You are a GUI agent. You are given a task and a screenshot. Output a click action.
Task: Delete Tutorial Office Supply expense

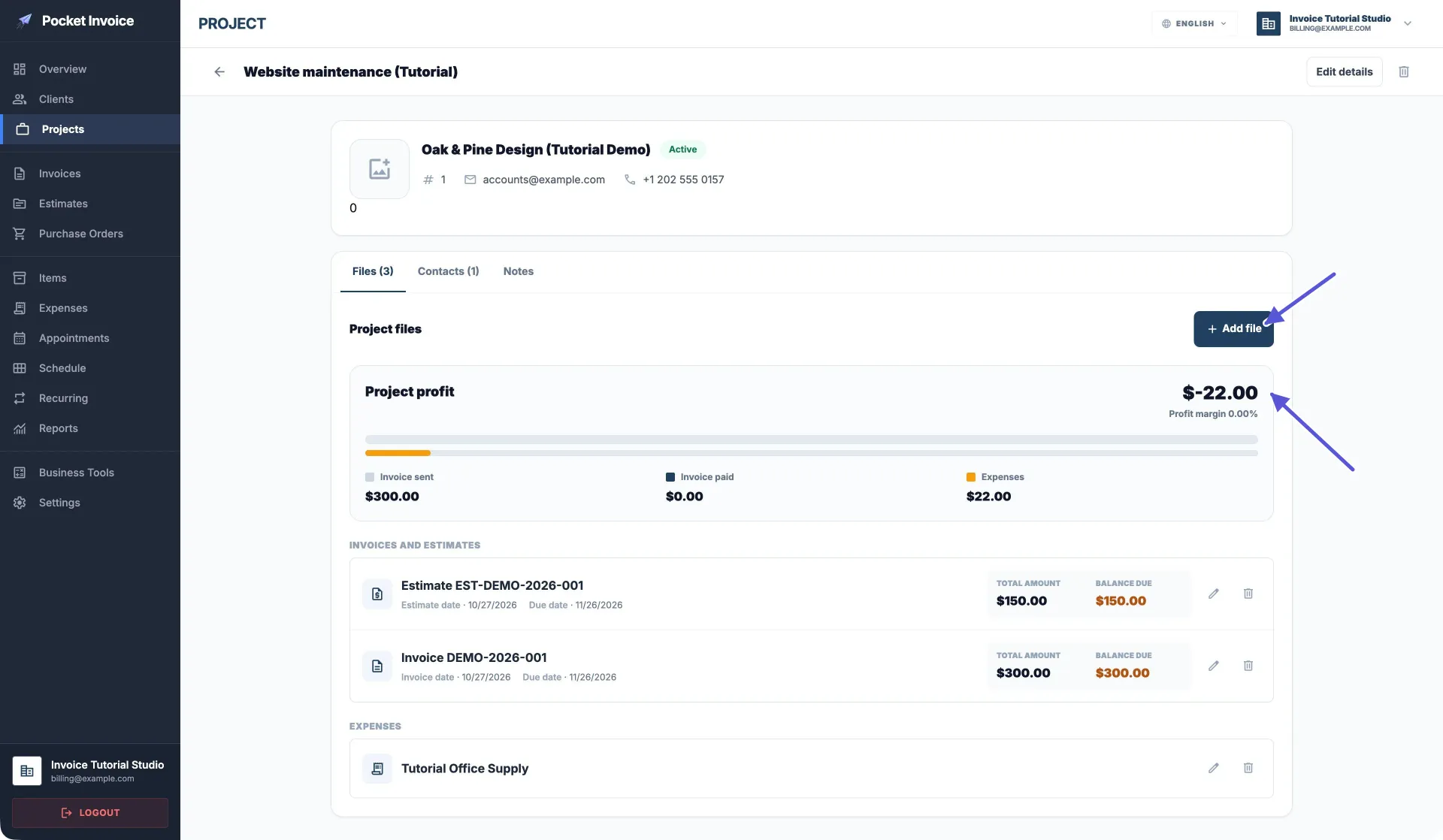coord(1248,768)
